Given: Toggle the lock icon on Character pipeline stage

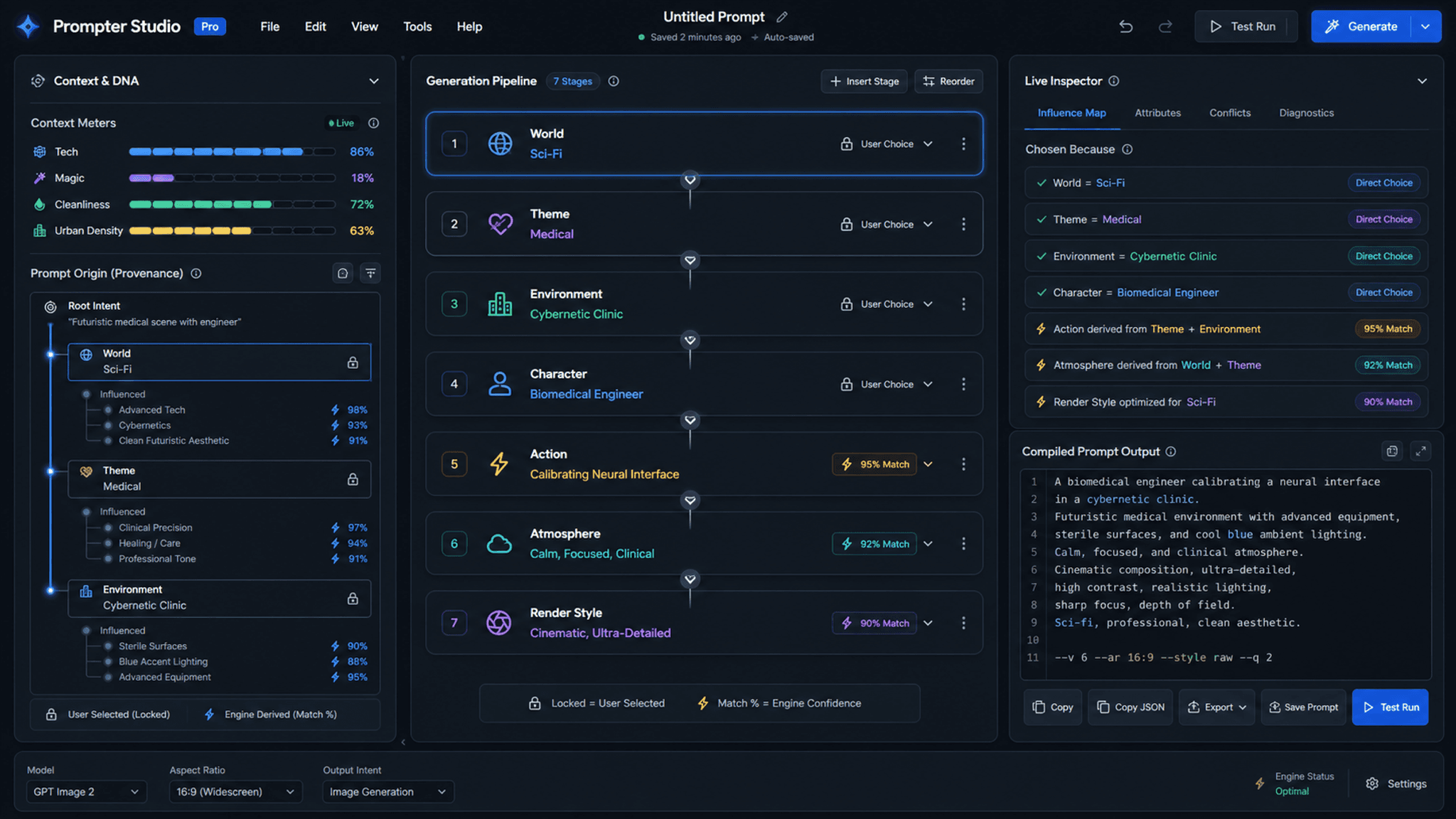Looking at the screenshot, I should click(847, 384).
